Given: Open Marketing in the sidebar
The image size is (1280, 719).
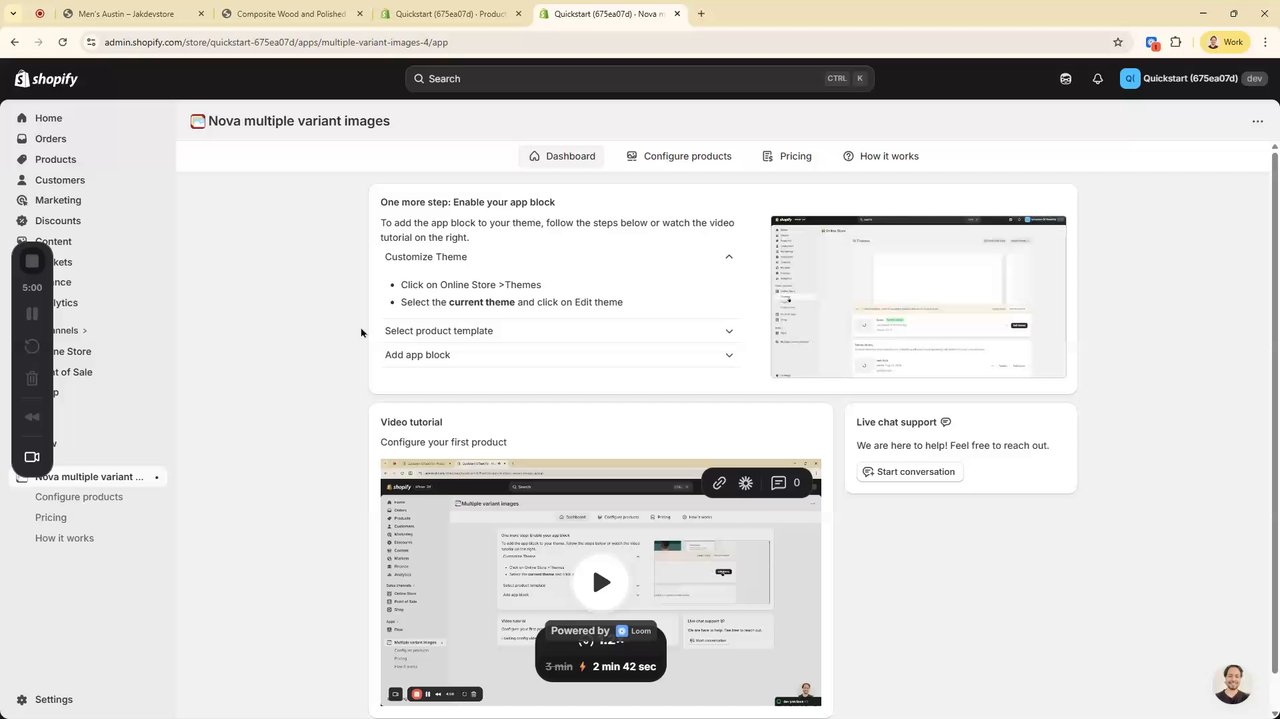Looking at the screenshot, I should click(x=58, y=200).
